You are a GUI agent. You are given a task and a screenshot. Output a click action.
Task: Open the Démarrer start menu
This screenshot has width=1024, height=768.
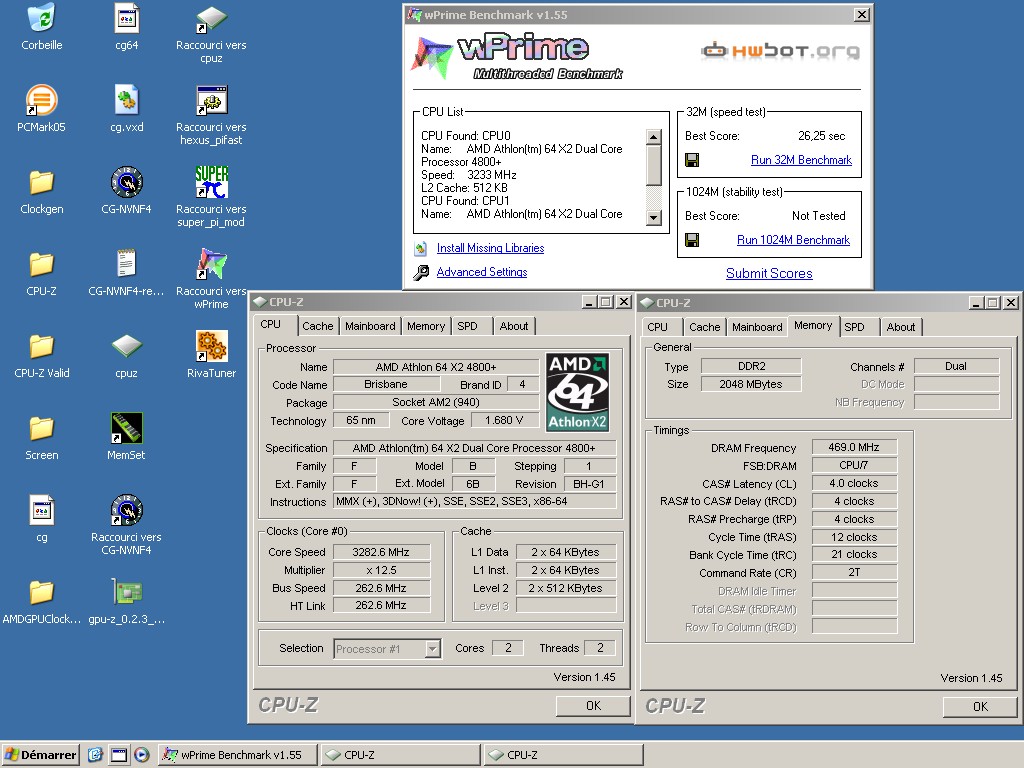[x=40, y=755]
